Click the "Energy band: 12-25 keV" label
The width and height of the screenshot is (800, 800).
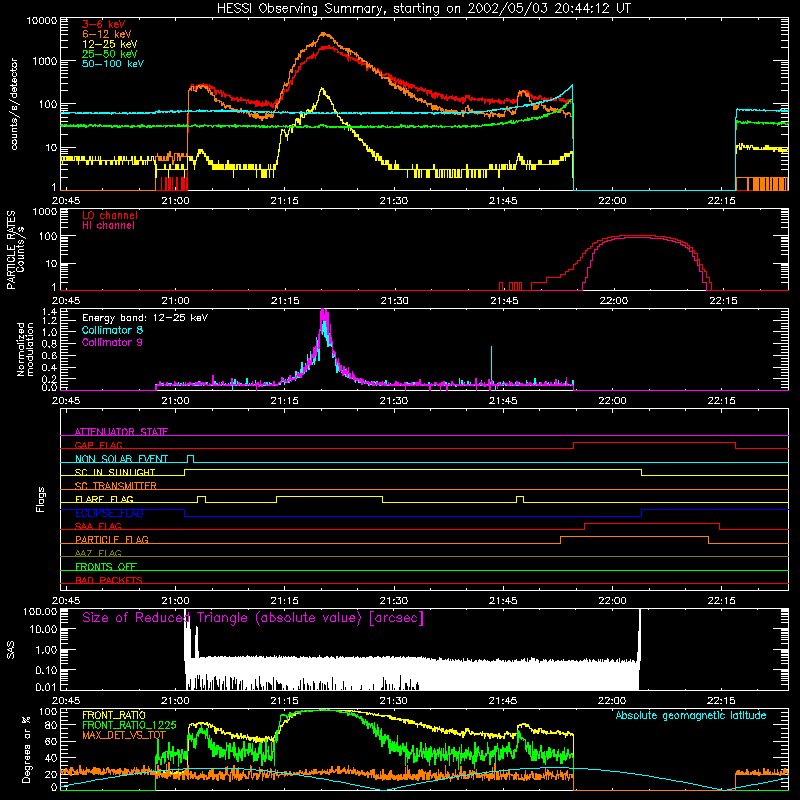[x=145, y=318]
